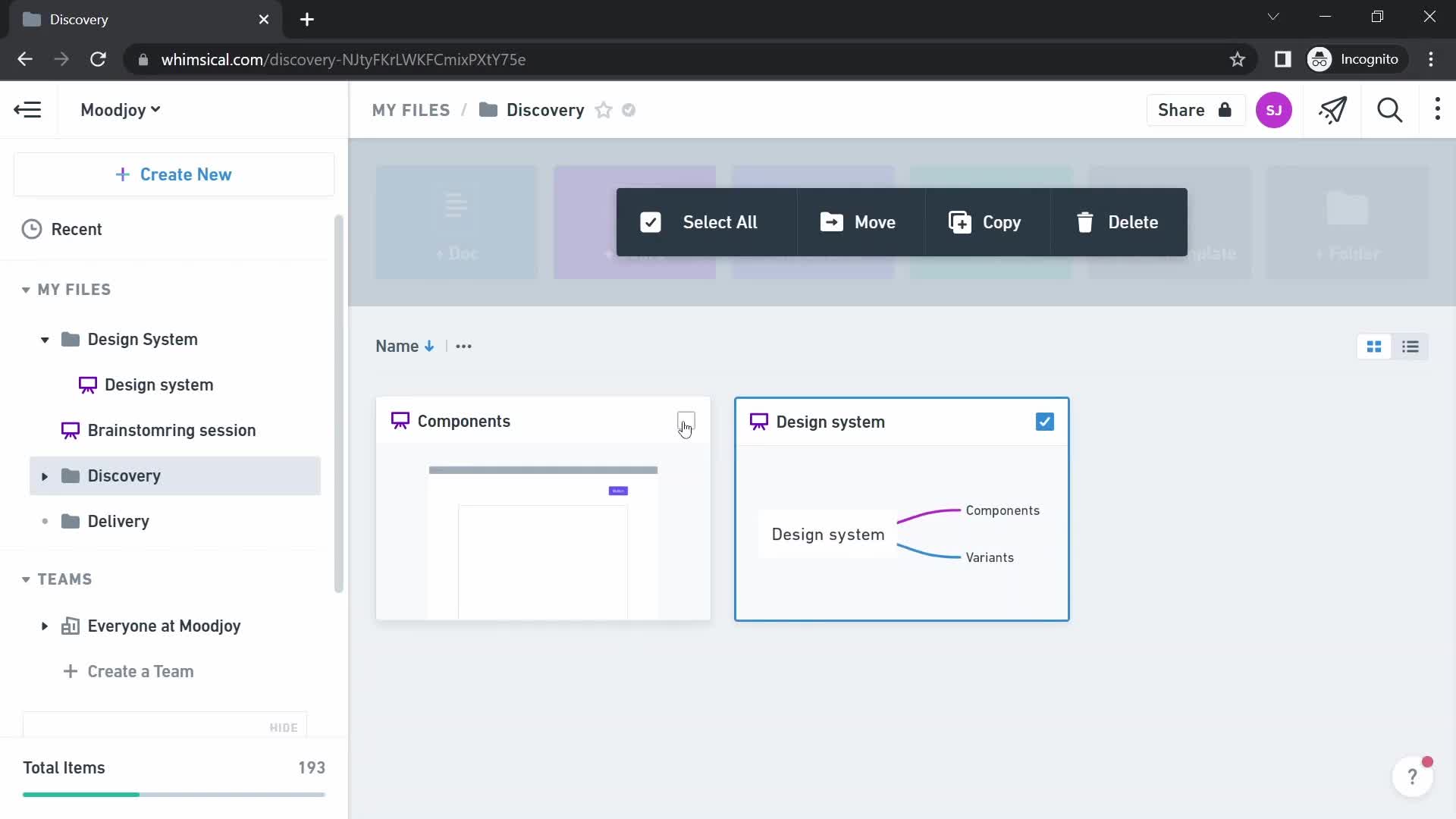Click the Components wireframe file icon
The image size is (1456, 819).
(x=399, y=421)
